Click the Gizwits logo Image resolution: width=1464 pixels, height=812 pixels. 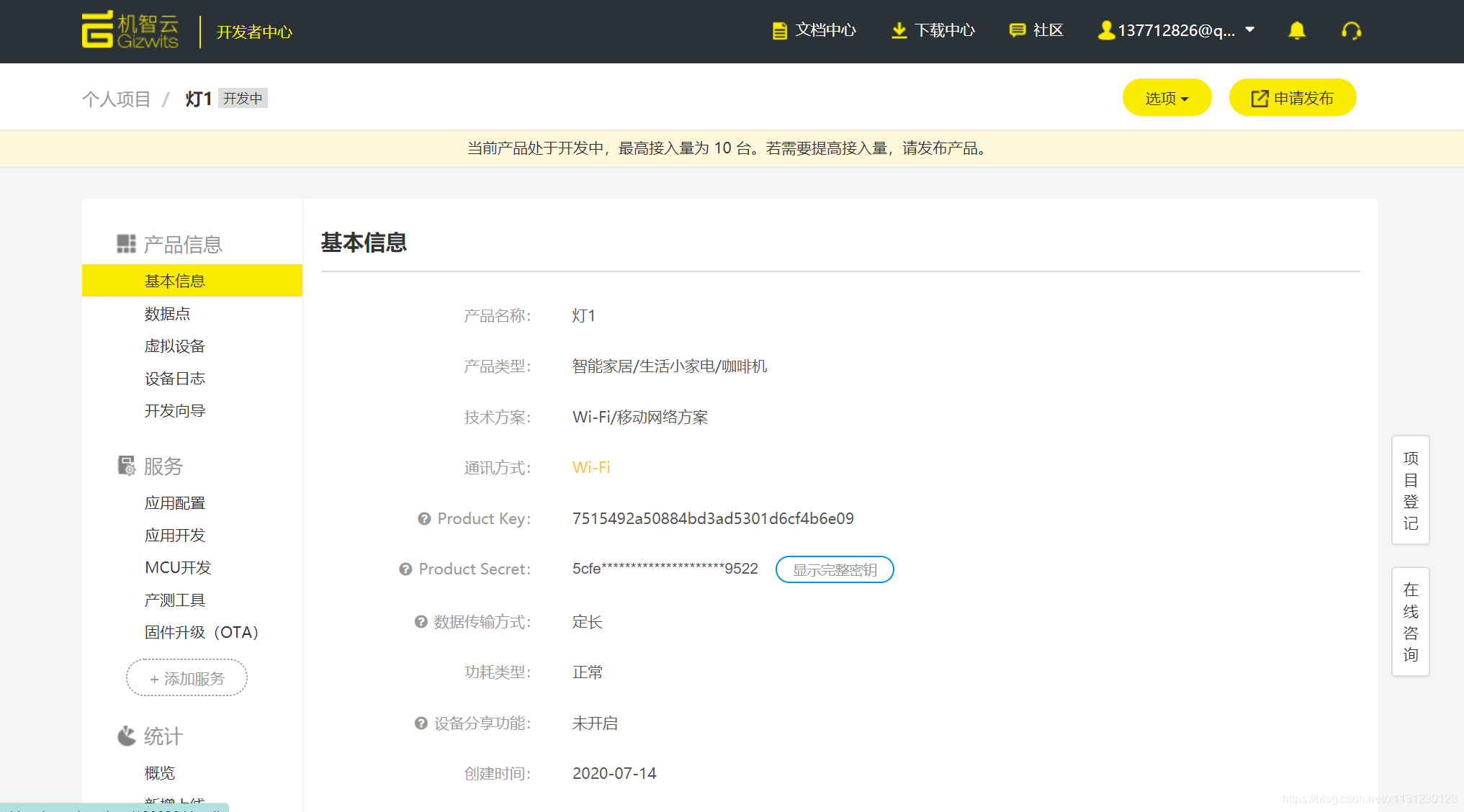130,30
